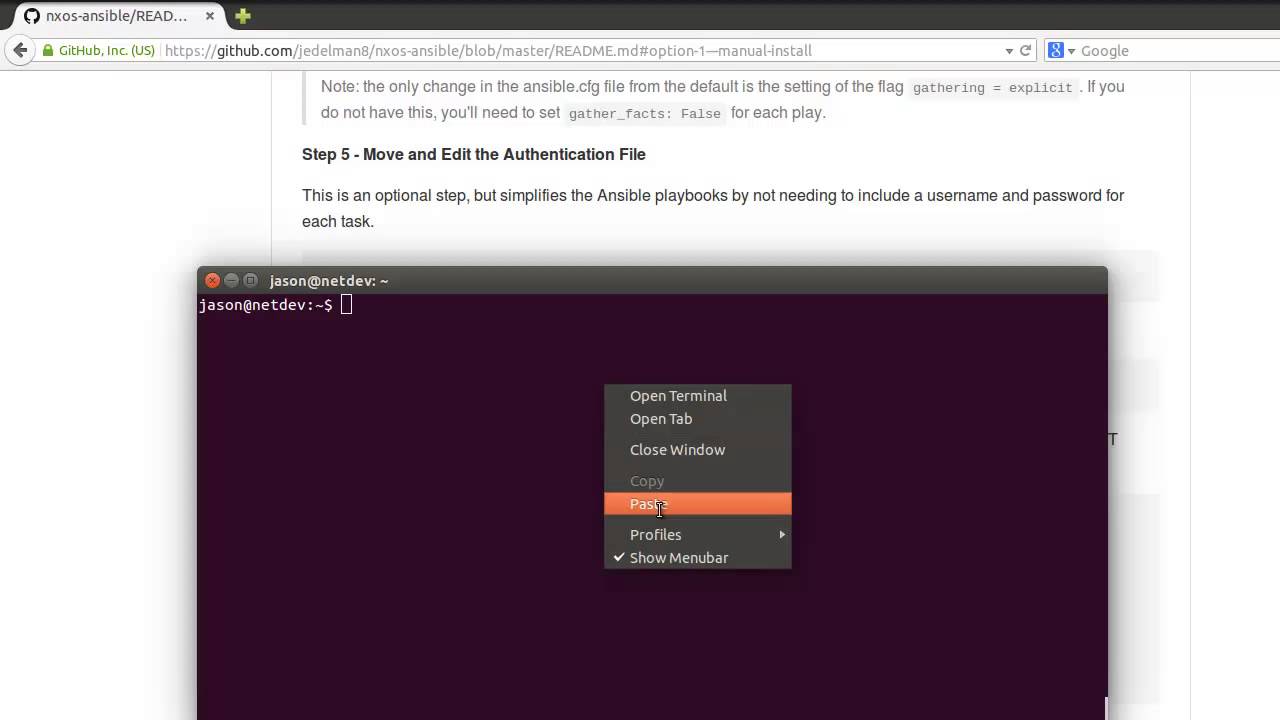Screen dimensions: 1280x720
Task: Close the terminal window with the red button
Action: tap(212, 281)
